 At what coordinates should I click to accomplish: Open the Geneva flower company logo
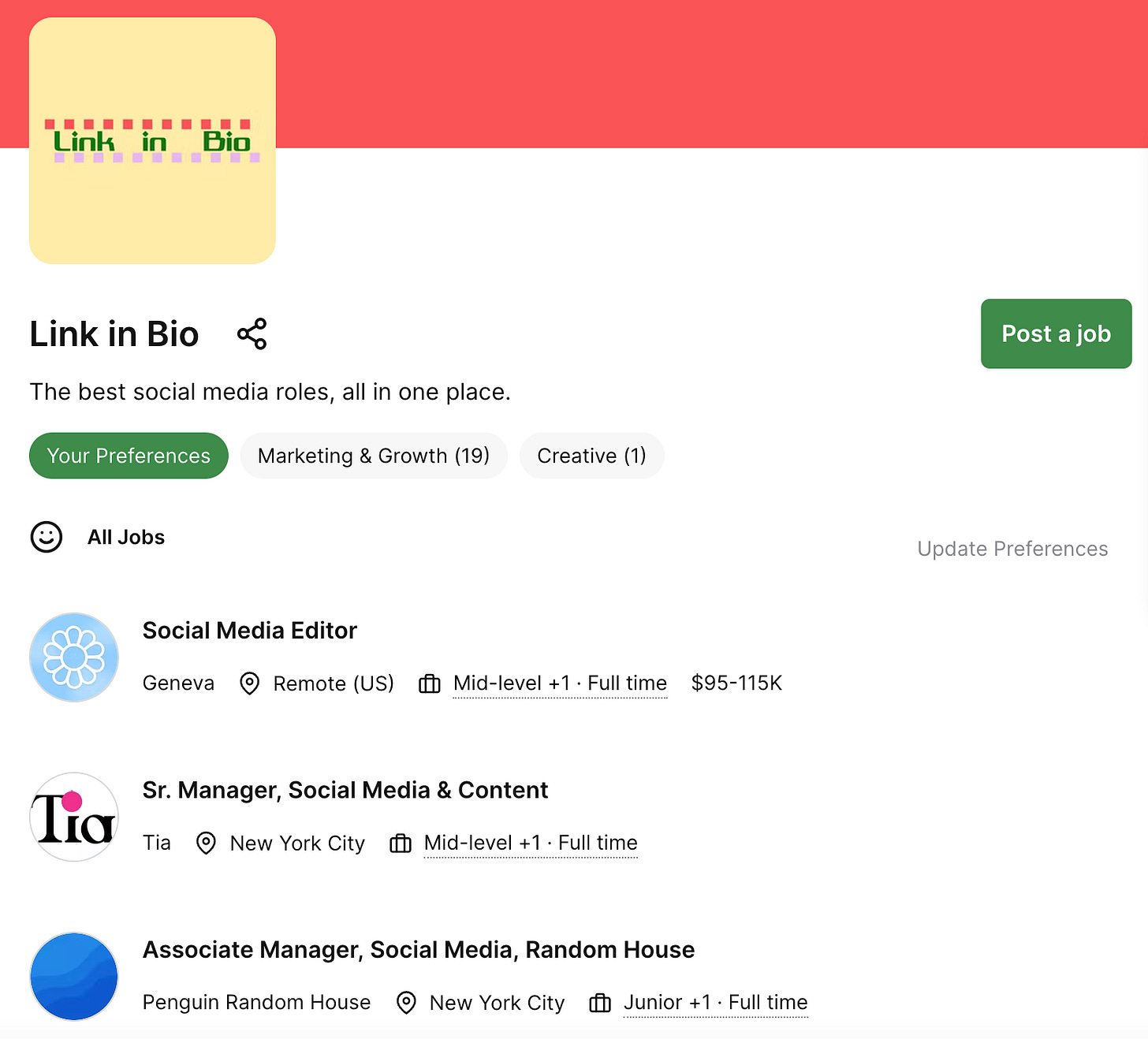74,657
